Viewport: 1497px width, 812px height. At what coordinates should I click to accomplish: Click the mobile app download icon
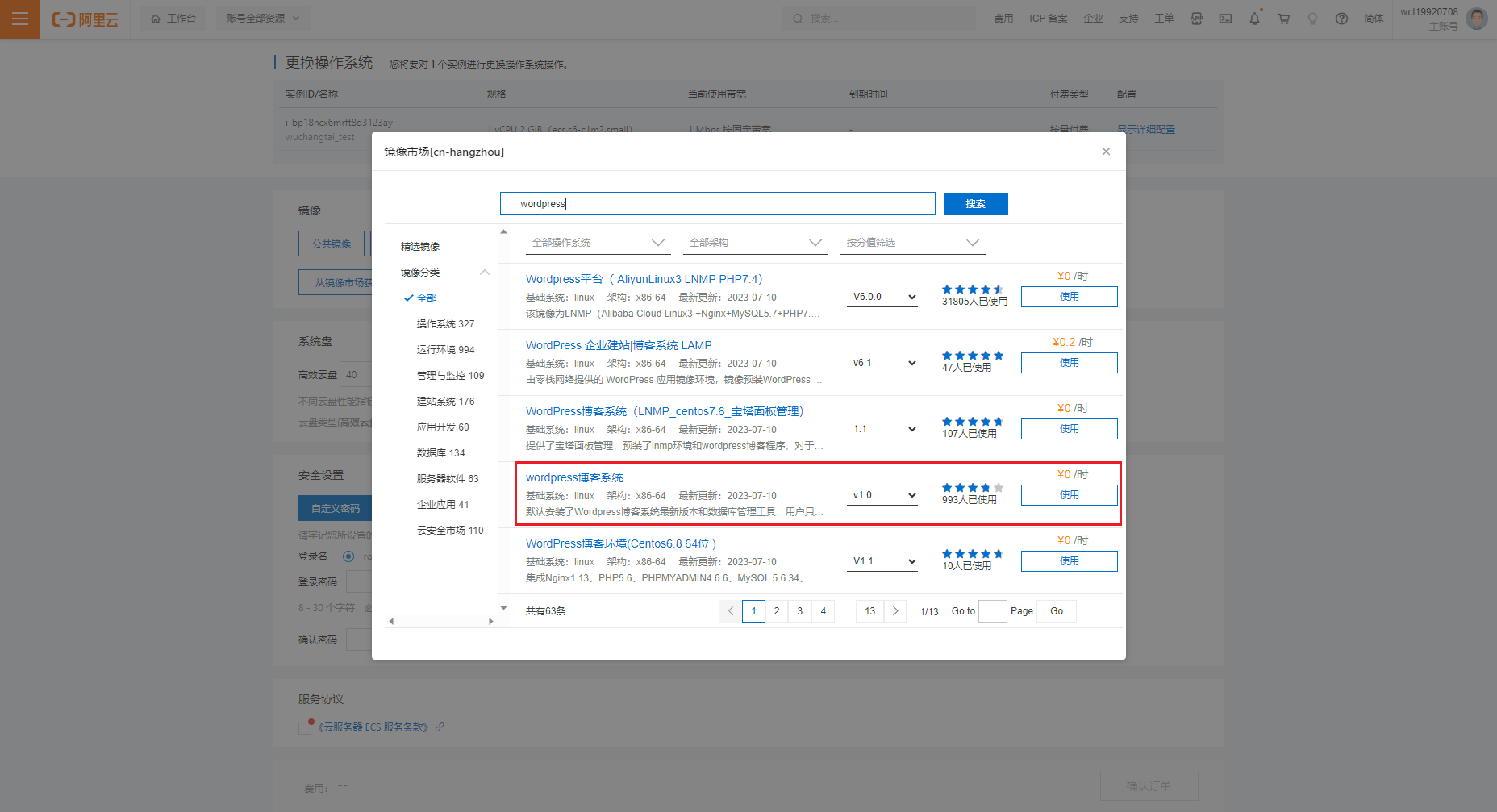point(1196,19)
